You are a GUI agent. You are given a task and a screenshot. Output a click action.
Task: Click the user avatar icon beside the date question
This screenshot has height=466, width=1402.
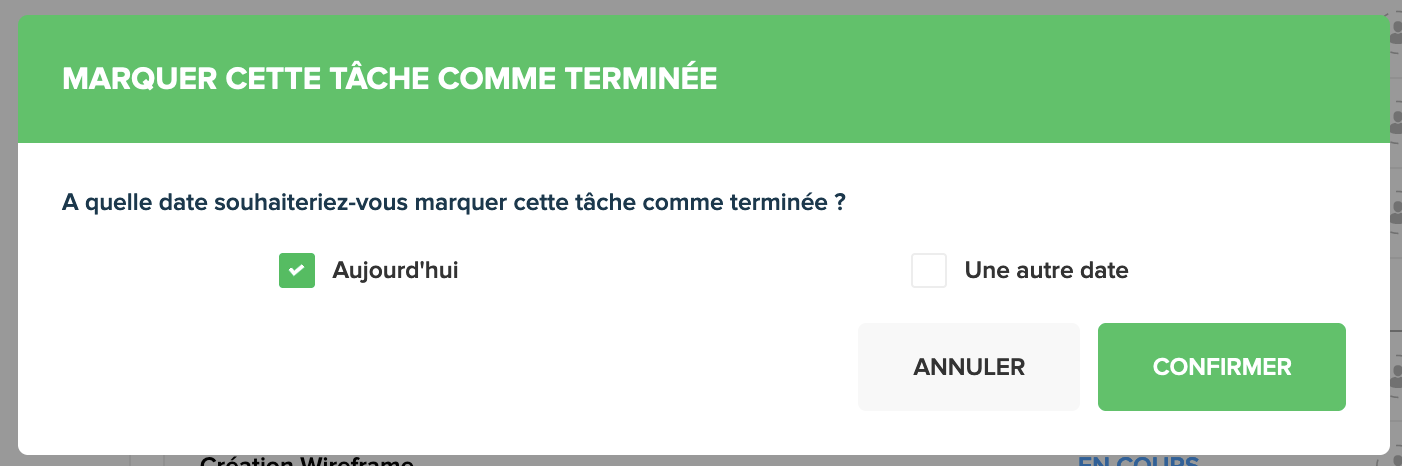point(1396,214)
